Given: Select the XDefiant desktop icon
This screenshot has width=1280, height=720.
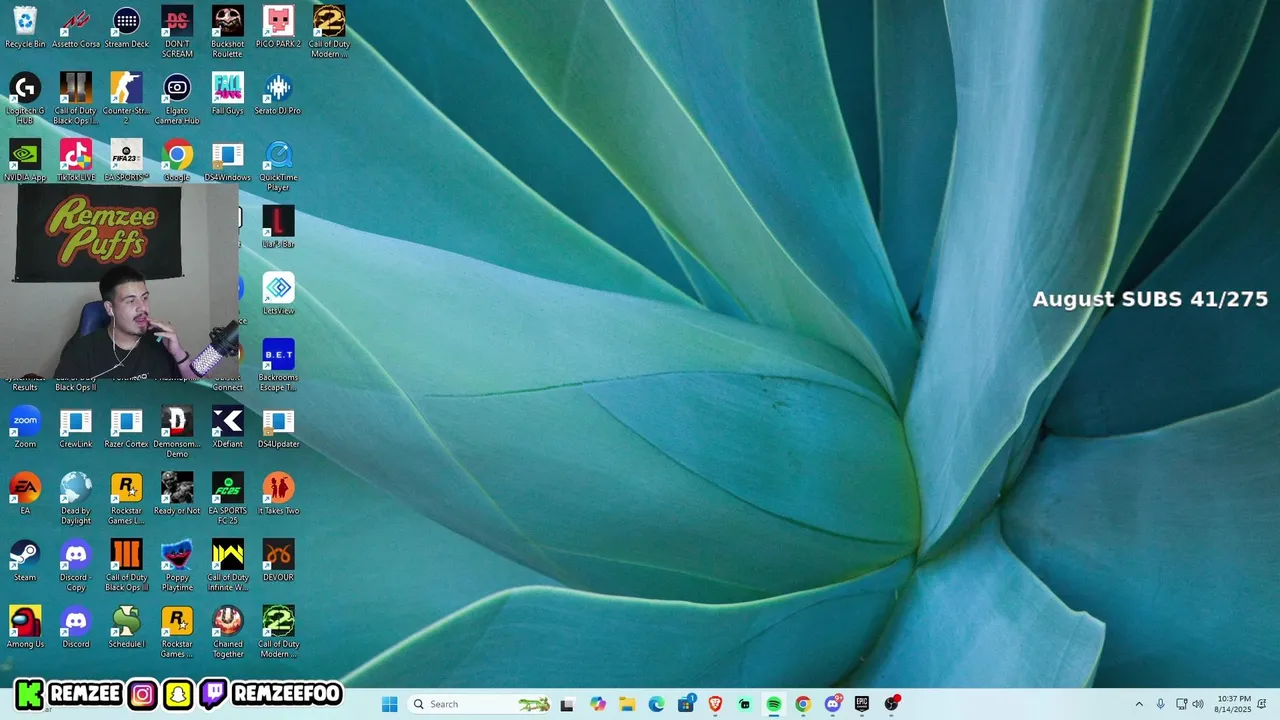Looking at the screenshot, I should (x=227, y=427).
